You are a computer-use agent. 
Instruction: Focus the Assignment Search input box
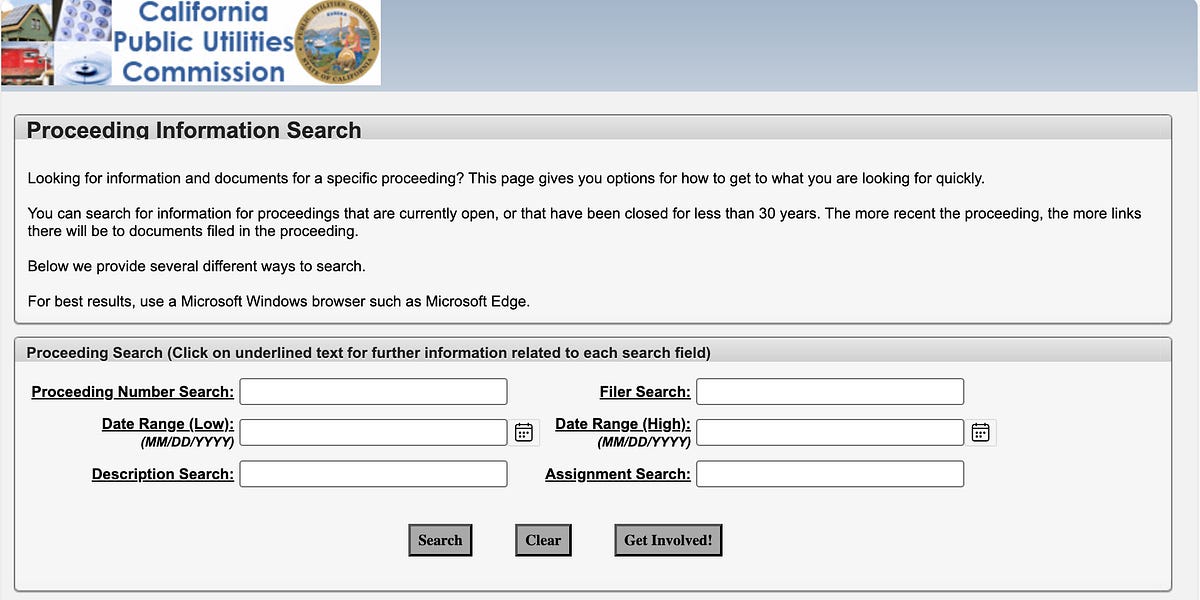830,473
